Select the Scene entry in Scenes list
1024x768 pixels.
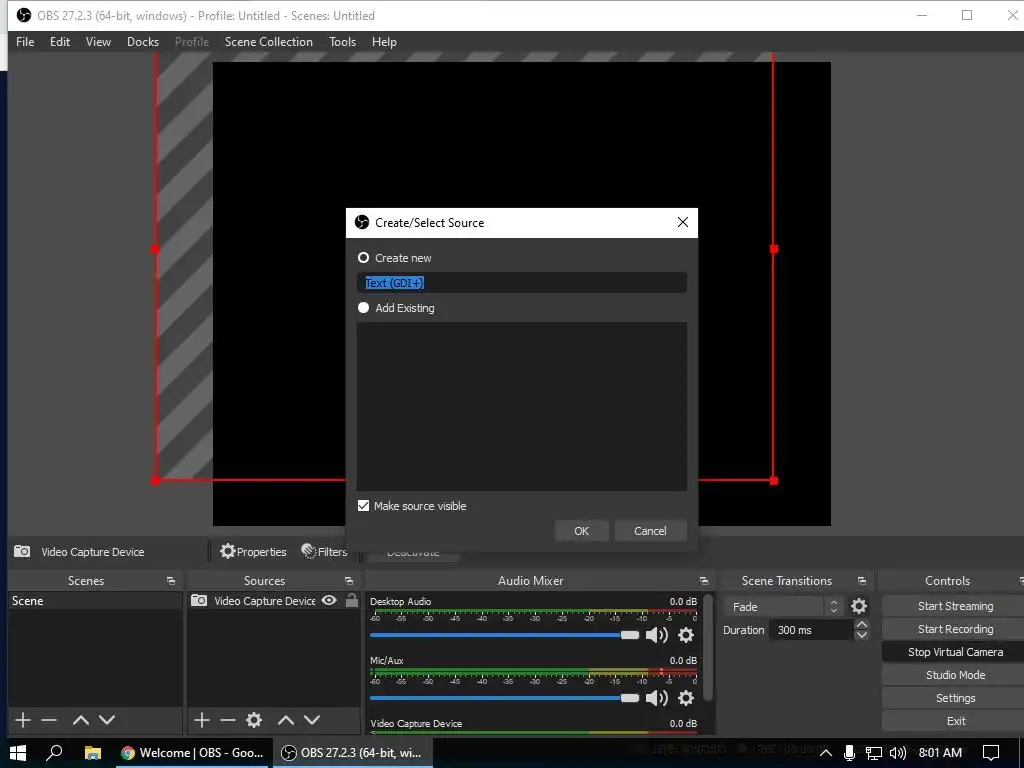[x=95, y=601]
